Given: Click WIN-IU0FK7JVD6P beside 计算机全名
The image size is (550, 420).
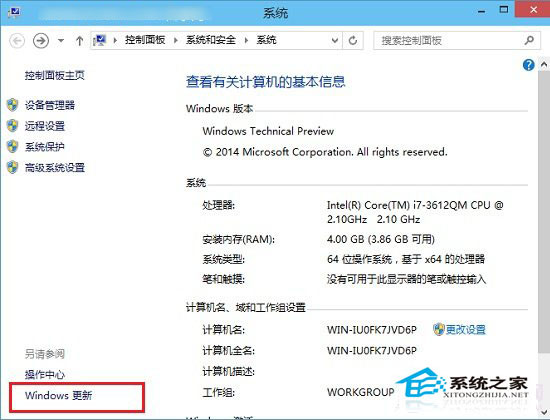Looking at the screenshot, I should tap(372, 351).
